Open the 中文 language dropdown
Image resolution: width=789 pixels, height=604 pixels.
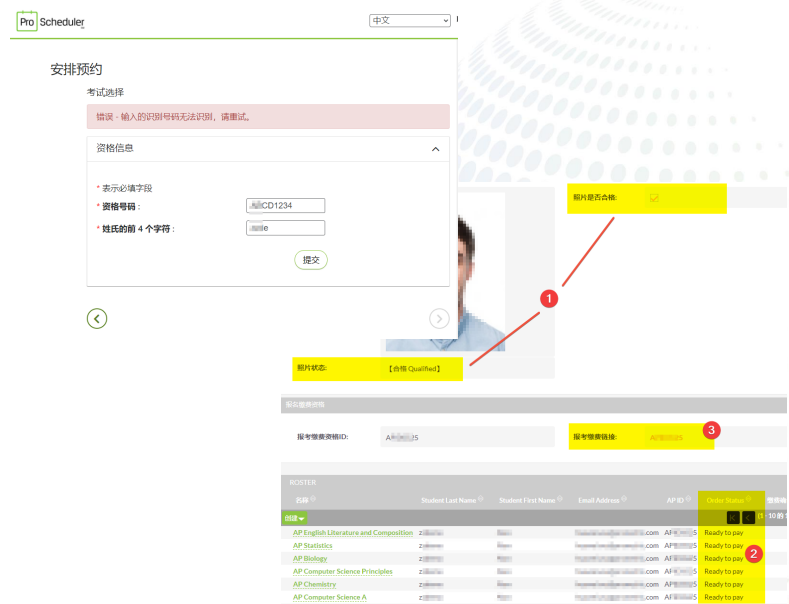[x=410, y=21]
